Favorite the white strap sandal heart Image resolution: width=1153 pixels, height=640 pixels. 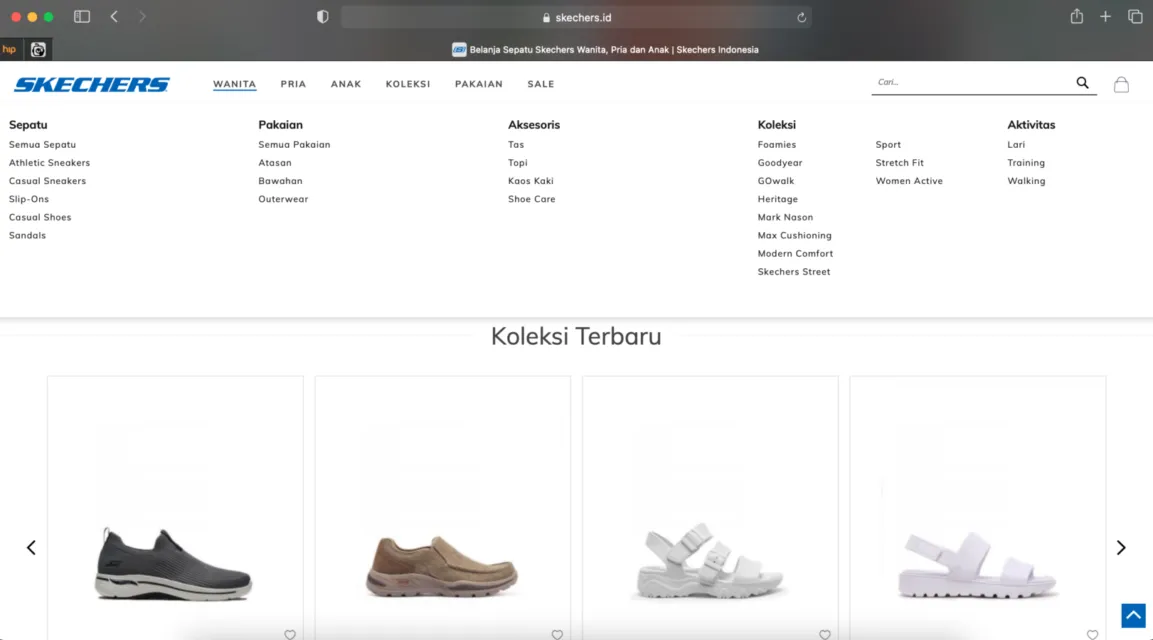pos(1093,634)
